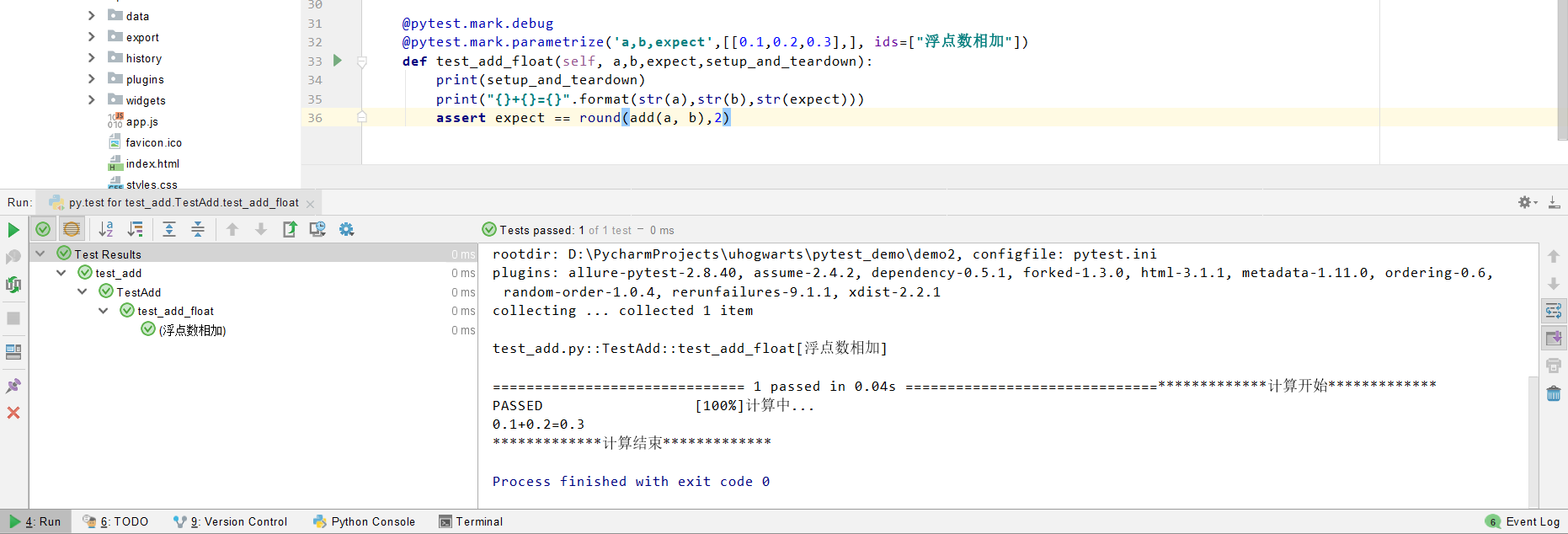1568x534 pixels.
Task: Go to the next failed test
Action: click(x=261, y=229)
